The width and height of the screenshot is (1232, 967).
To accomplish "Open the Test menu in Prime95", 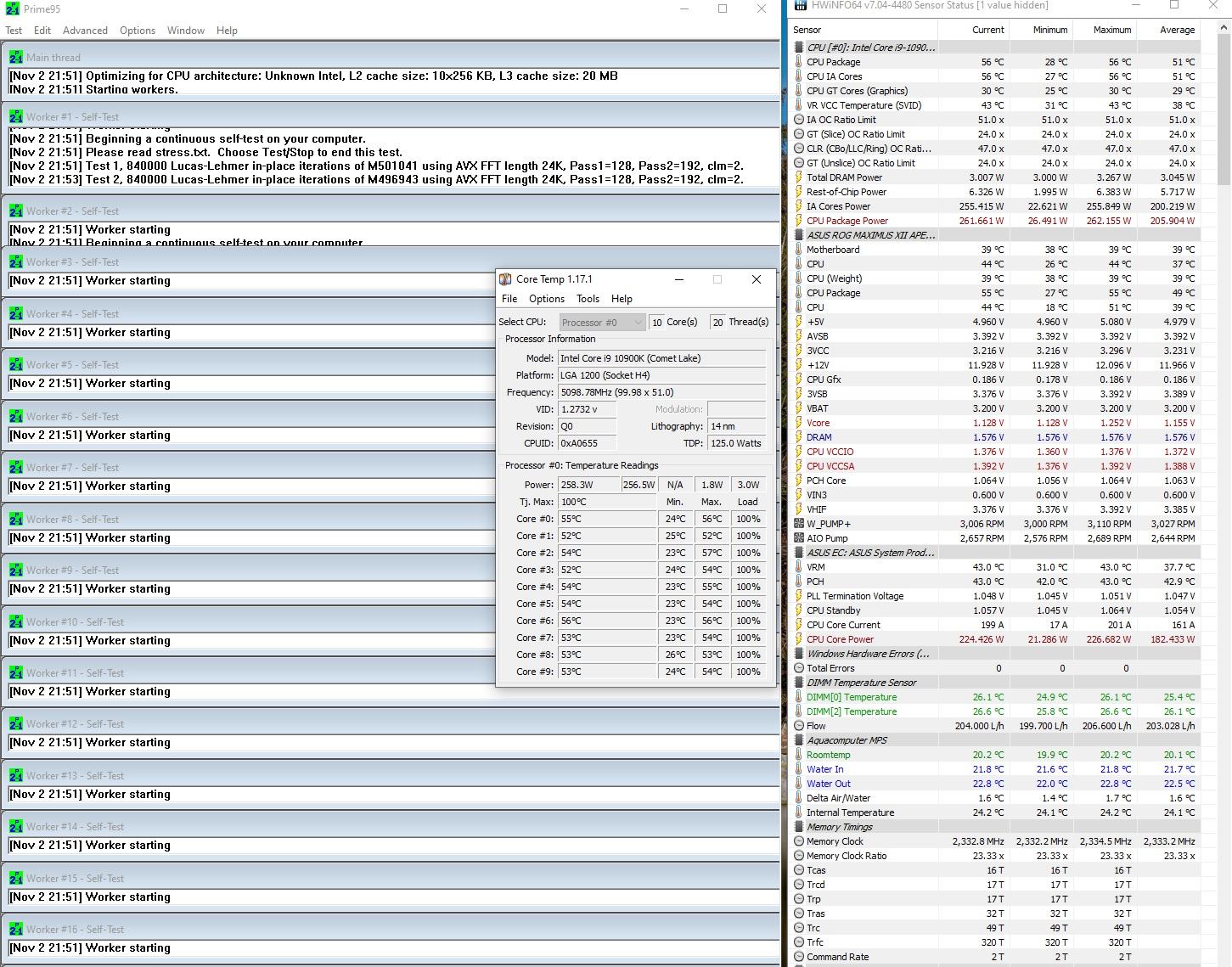I will point(14,30).
